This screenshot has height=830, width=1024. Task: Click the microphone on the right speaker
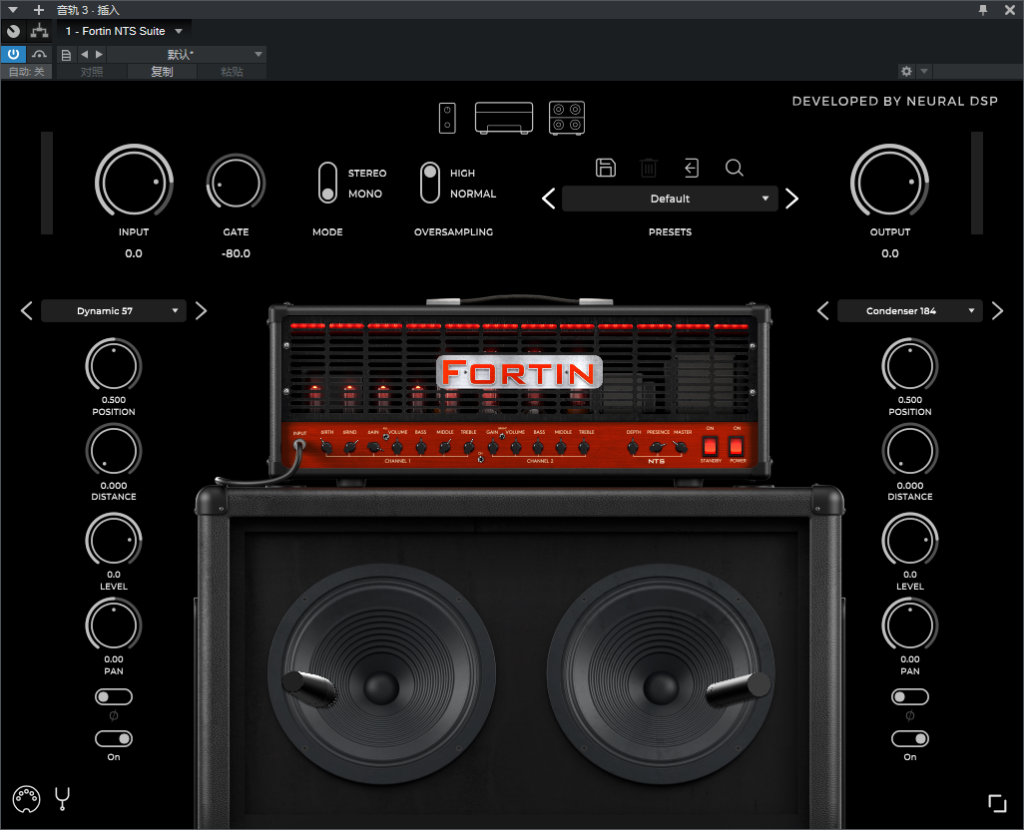click(738, 688)
